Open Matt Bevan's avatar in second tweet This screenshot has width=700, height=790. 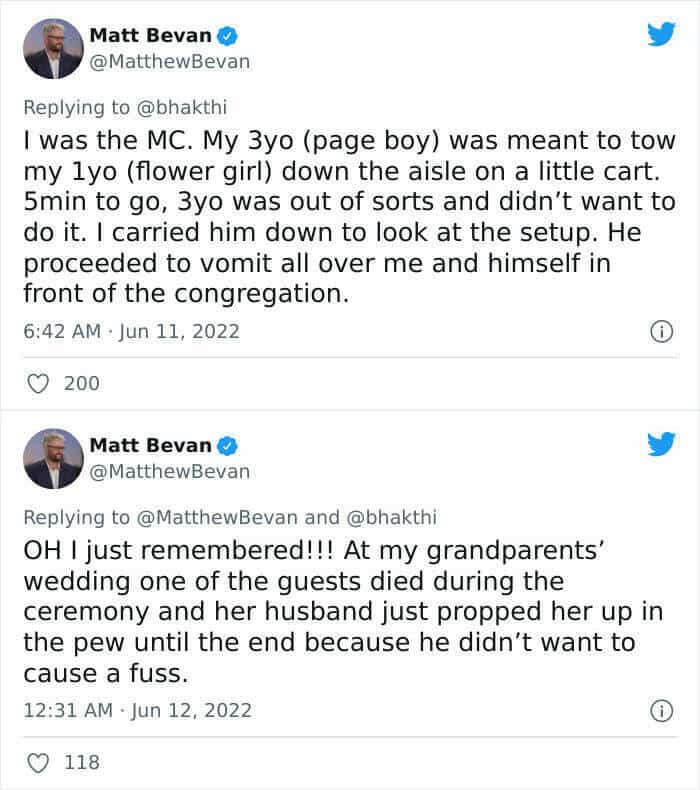coord(53,459)
